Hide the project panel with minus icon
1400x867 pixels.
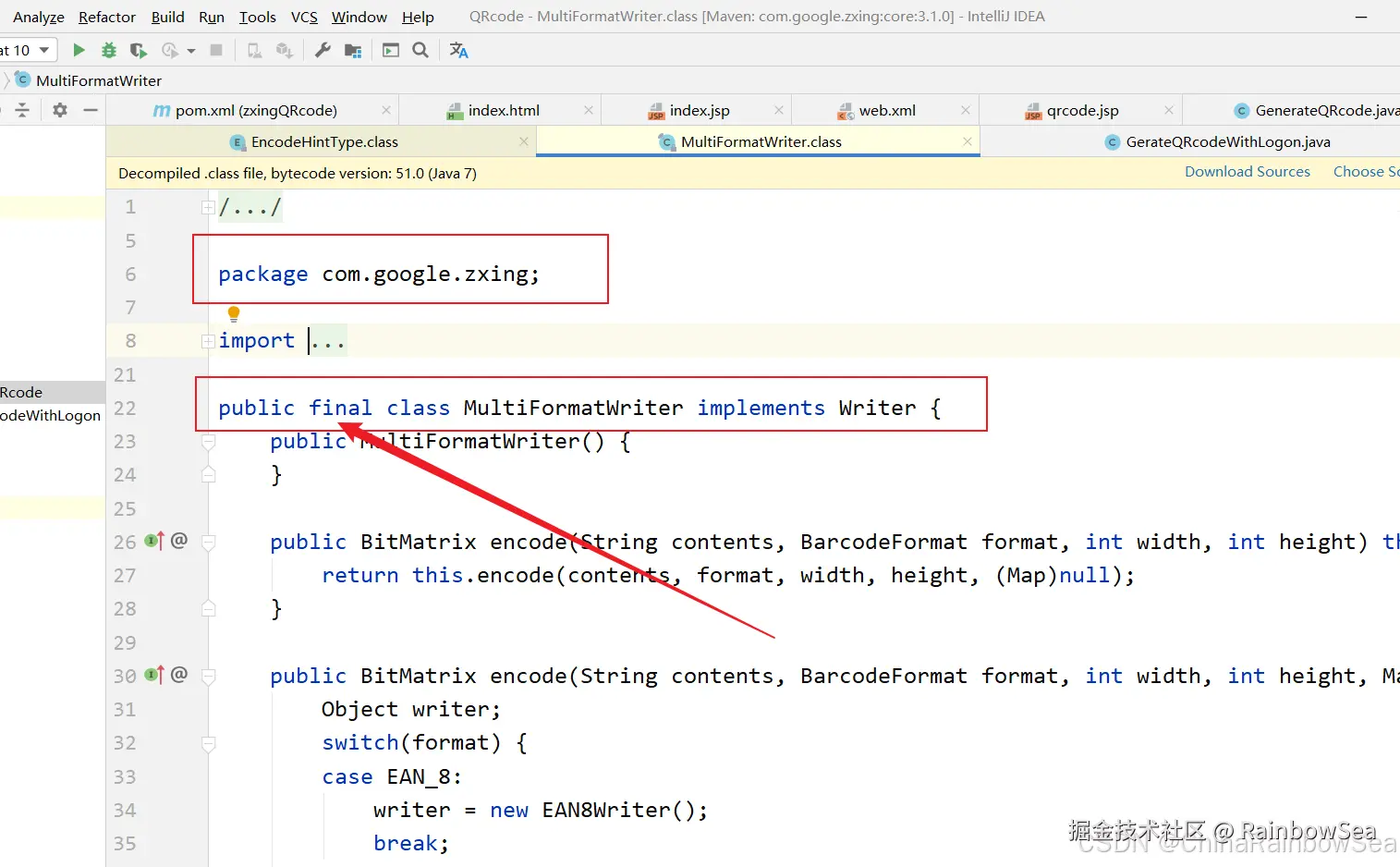coord(91,110)
